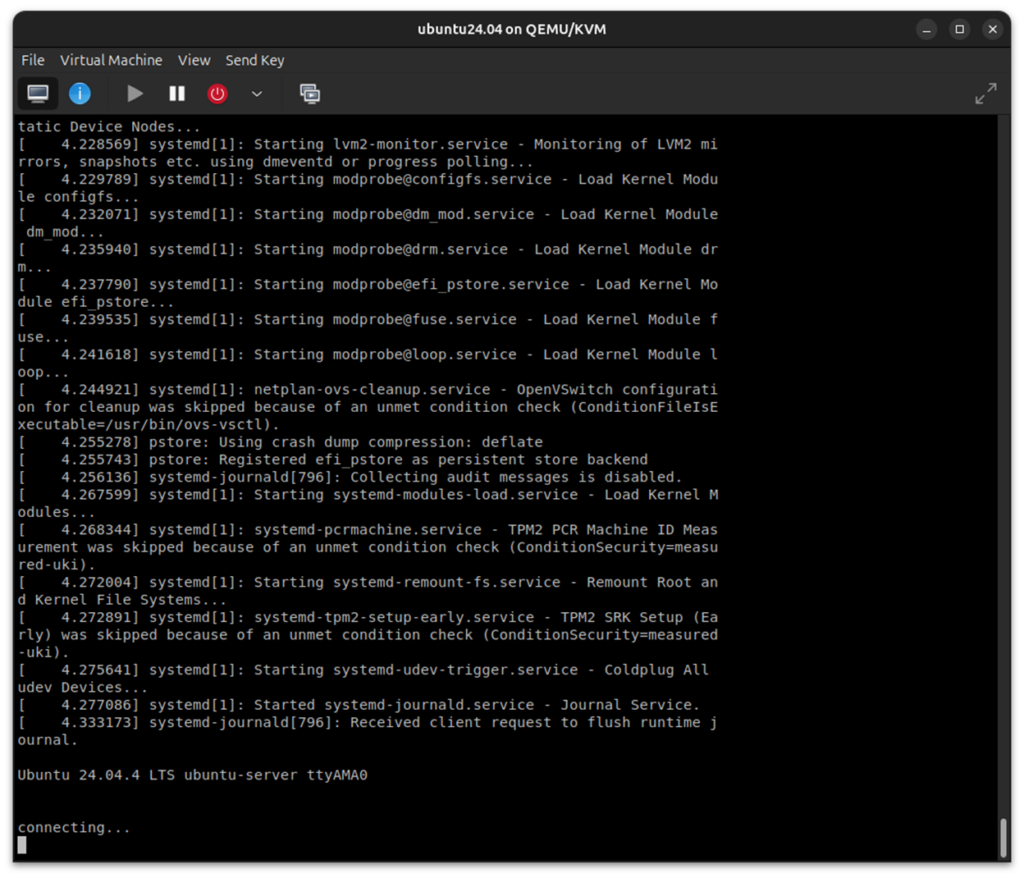
Task: Show the graphical console view
Action: [38, 94]
